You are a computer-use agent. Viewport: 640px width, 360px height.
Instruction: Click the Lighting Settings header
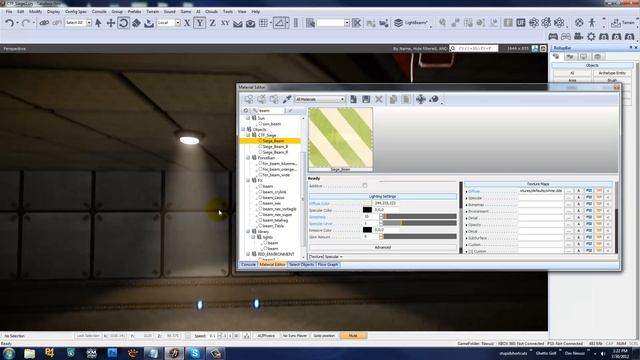point(383,196)
